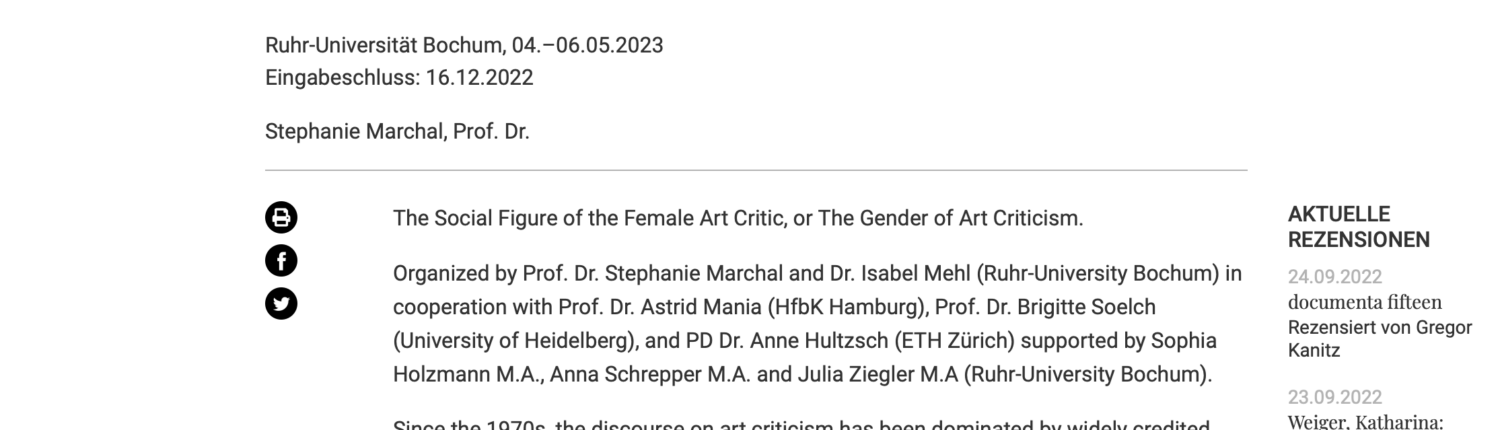Screen dimensions: 1500x430
Task: Click author line Stephanie Marchal, Prof. Dr.
Action: 397,131
